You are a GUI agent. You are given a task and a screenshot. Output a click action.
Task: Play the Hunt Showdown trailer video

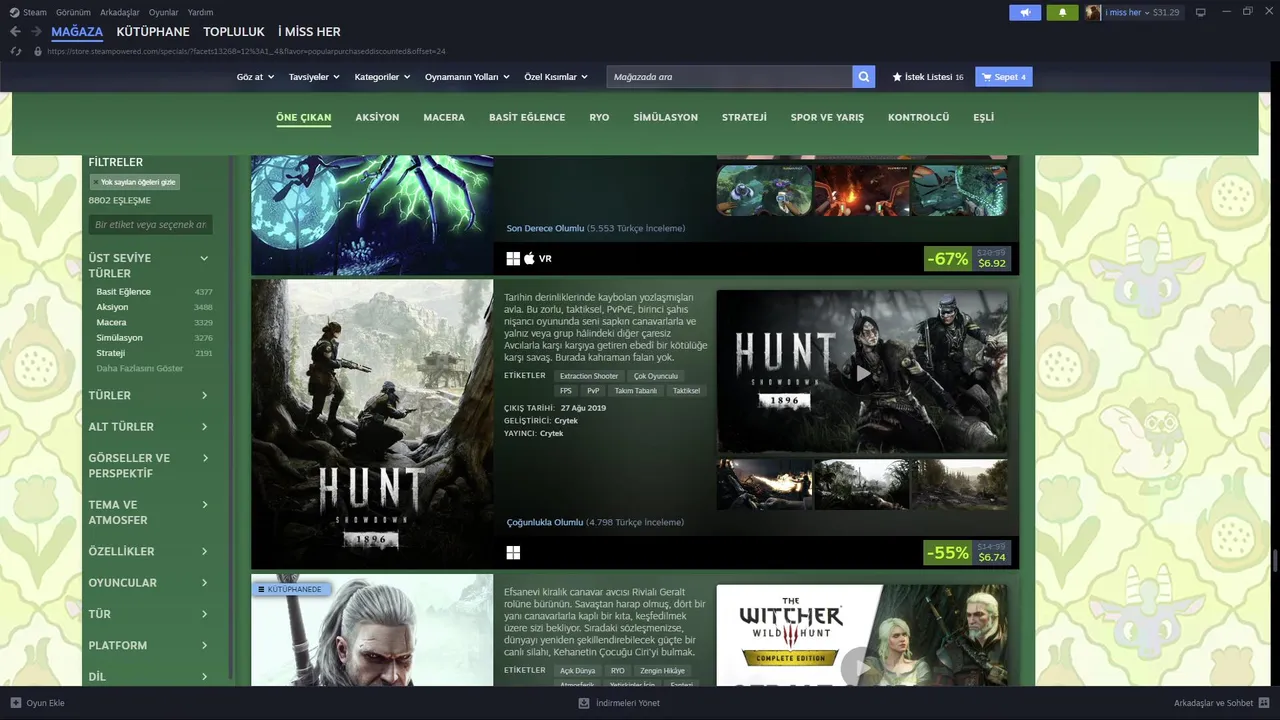[x=863, y=373]
